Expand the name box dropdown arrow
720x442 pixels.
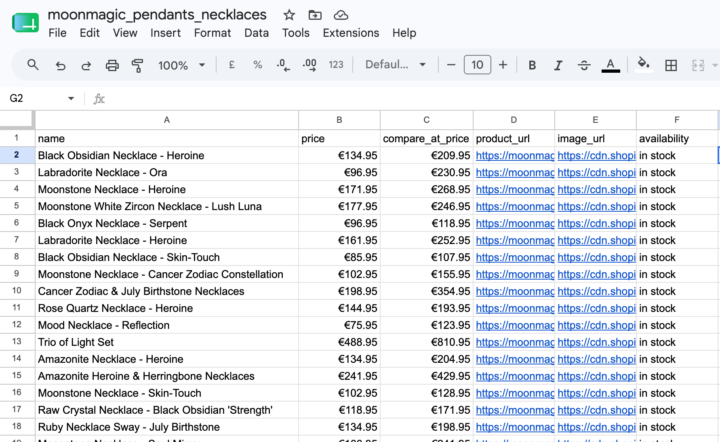pos(71,98)
